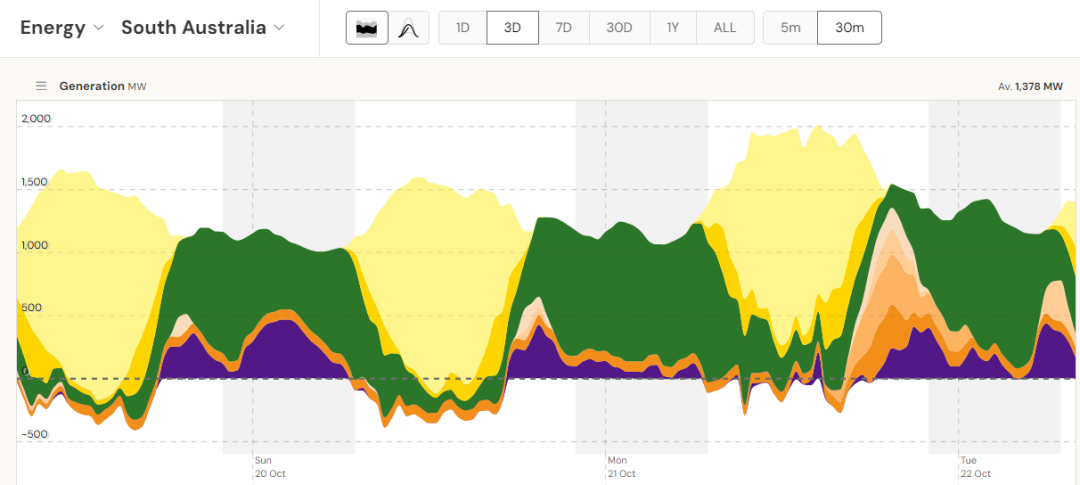Select the 3D time range

[x=512, y=28]
